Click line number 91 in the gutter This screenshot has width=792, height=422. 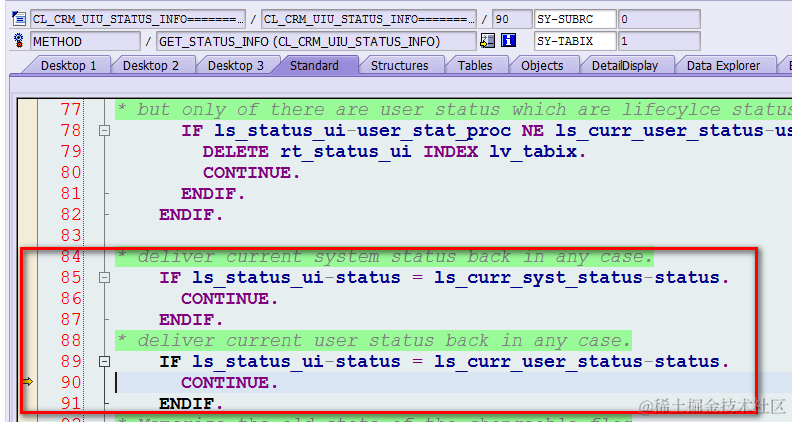coord(71,403)
